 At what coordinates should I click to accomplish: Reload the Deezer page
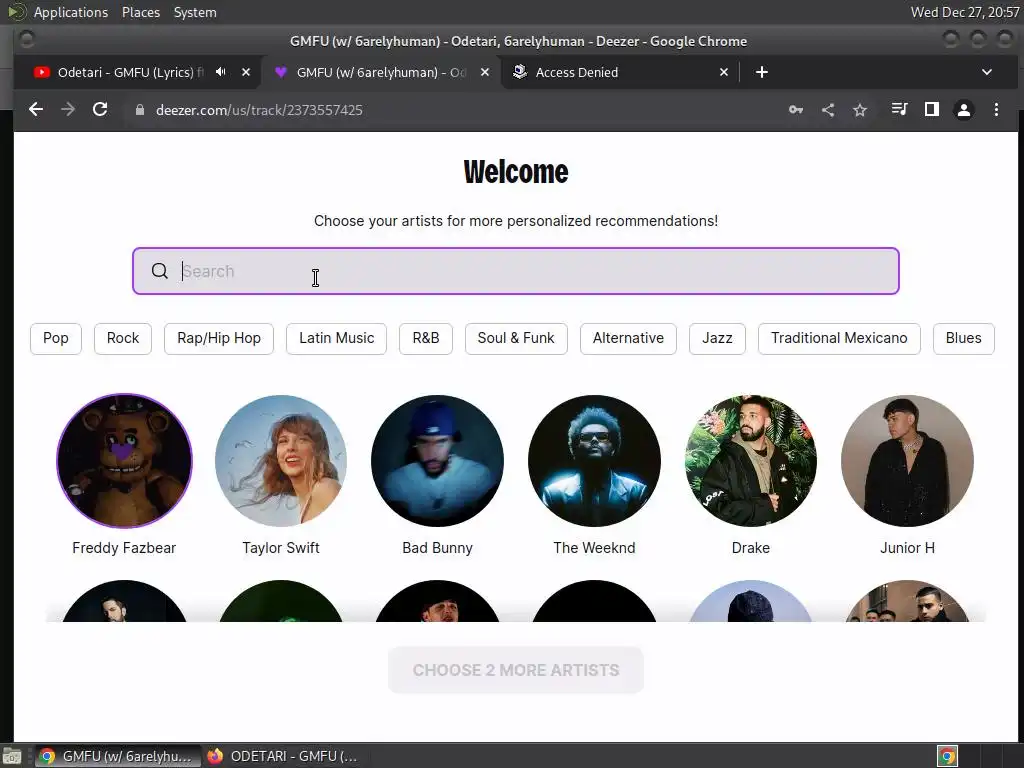(100, 110)
